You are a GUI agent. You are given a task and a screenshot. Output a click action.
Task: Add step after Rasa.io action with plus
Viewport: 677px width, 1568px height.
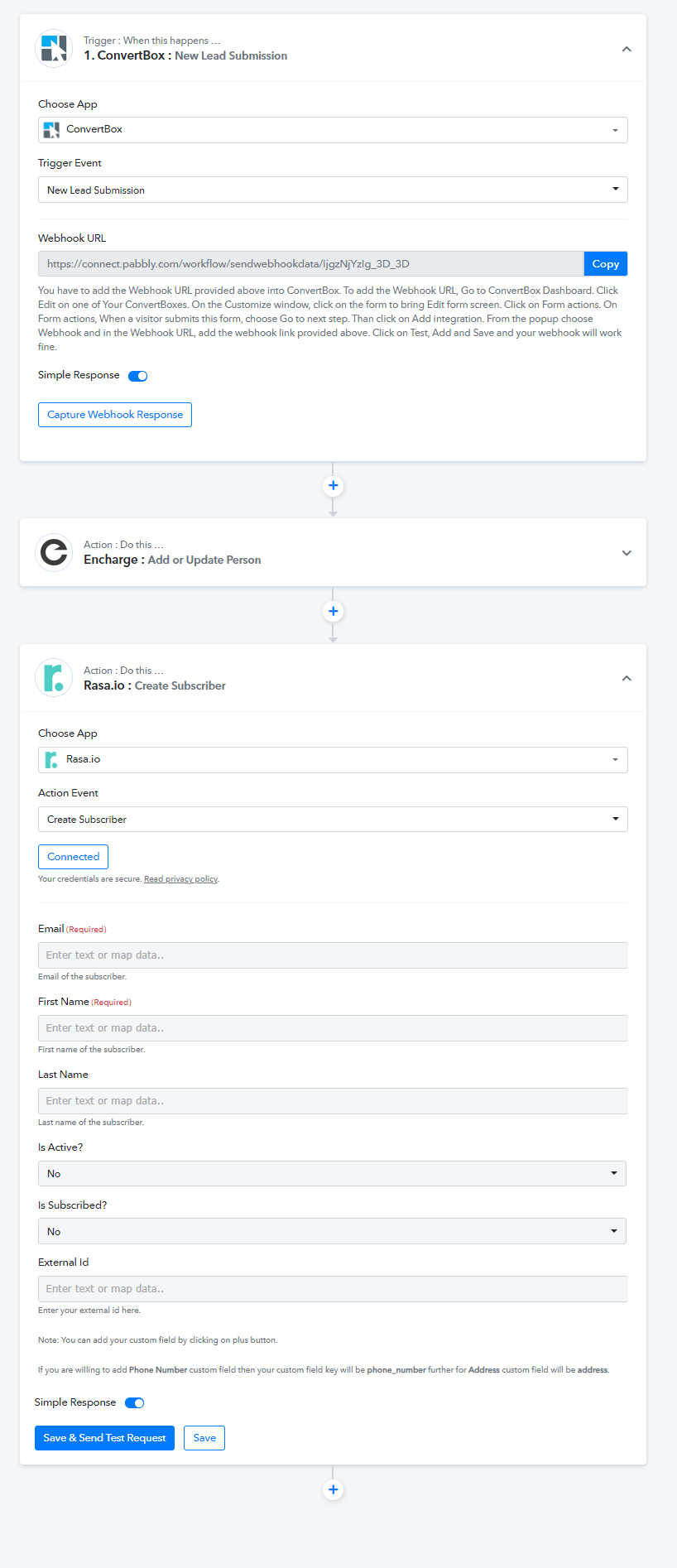(333, 1489)
